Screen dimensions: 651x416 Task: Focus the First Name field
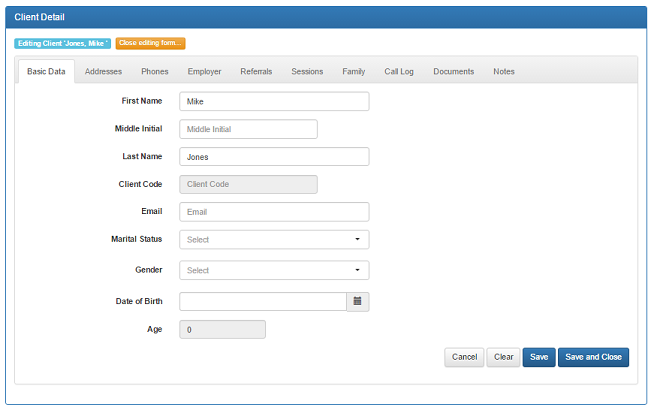[x=274, y=101]
